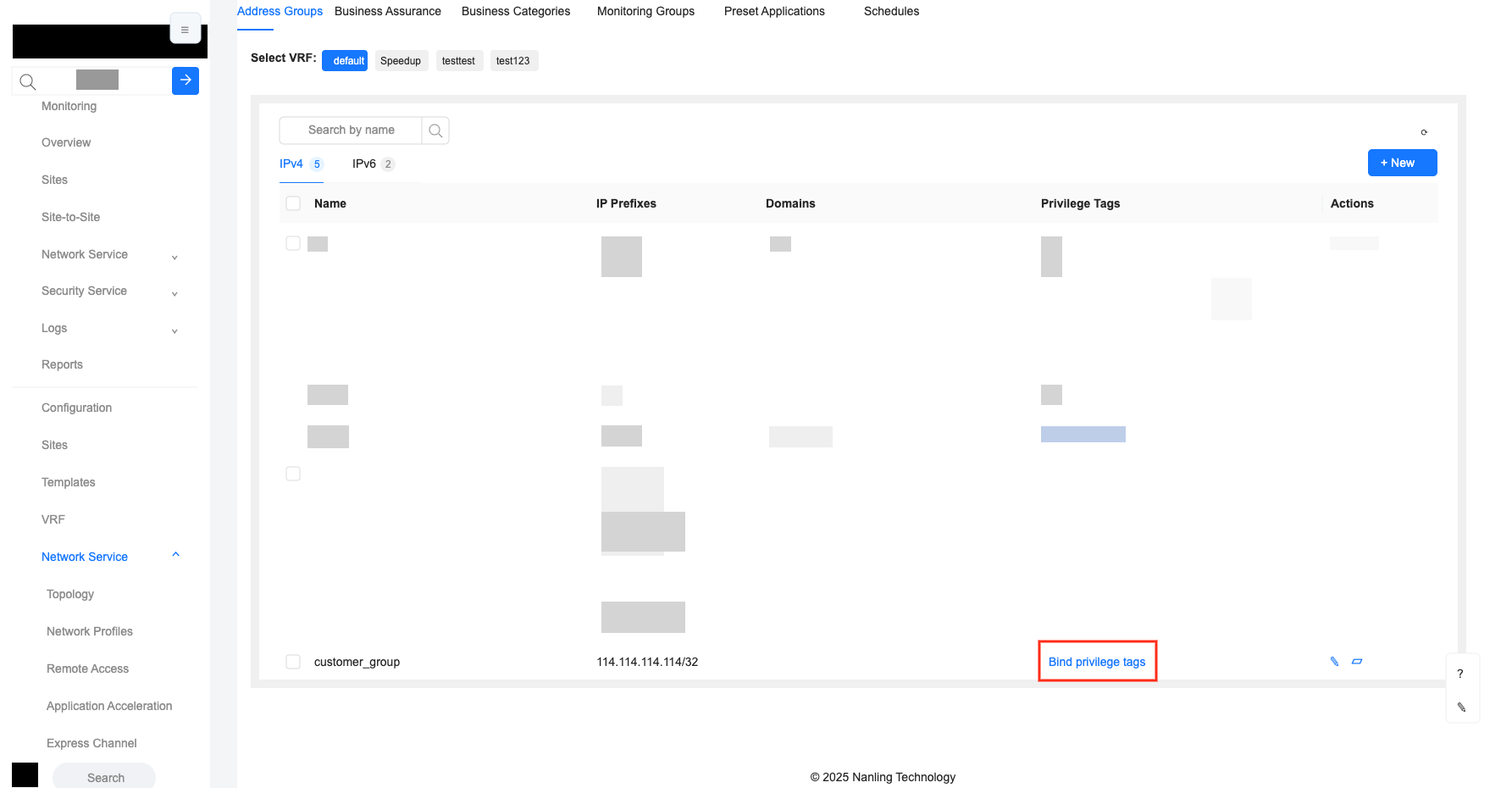Select the testtest VRF
This screenshot has height=788, width=1512.
pyautogui.click(x=459, y=61)
